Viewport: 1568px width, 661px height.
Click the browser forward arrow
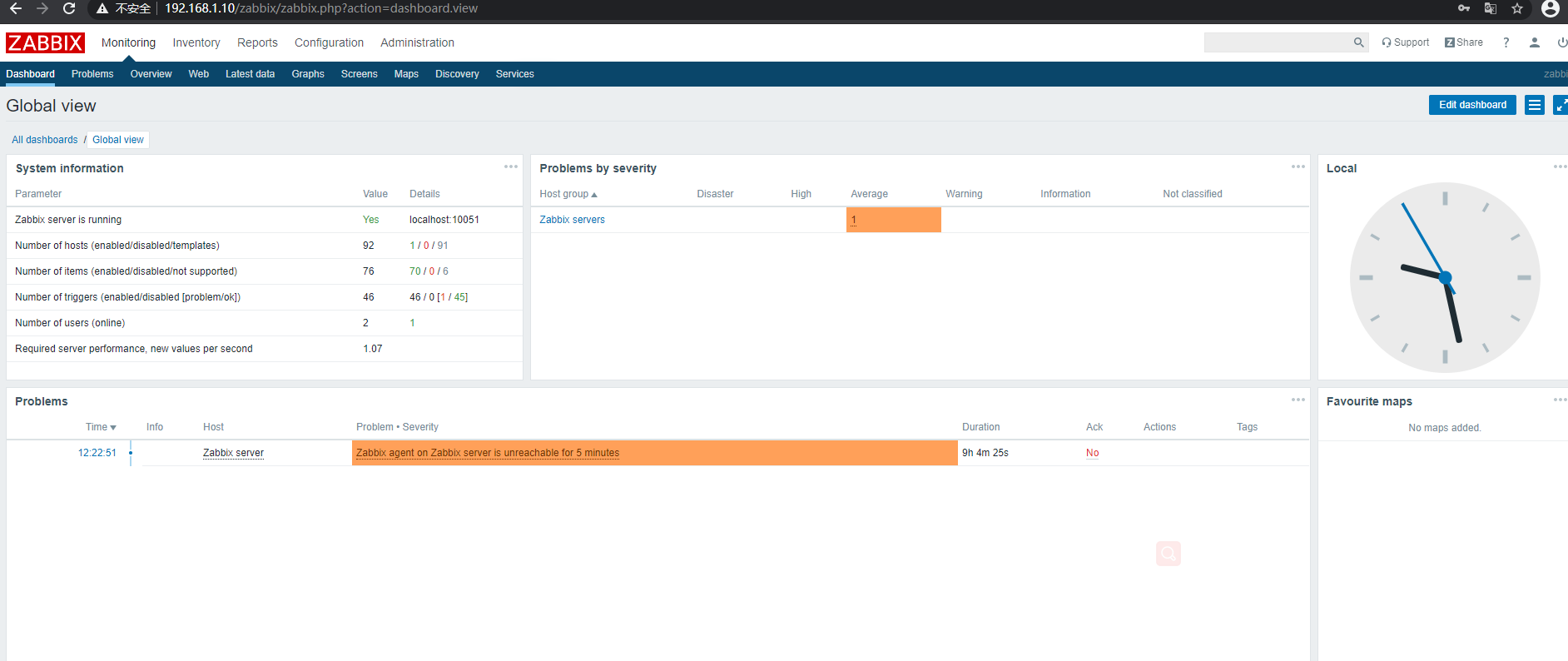pos(42,8)
